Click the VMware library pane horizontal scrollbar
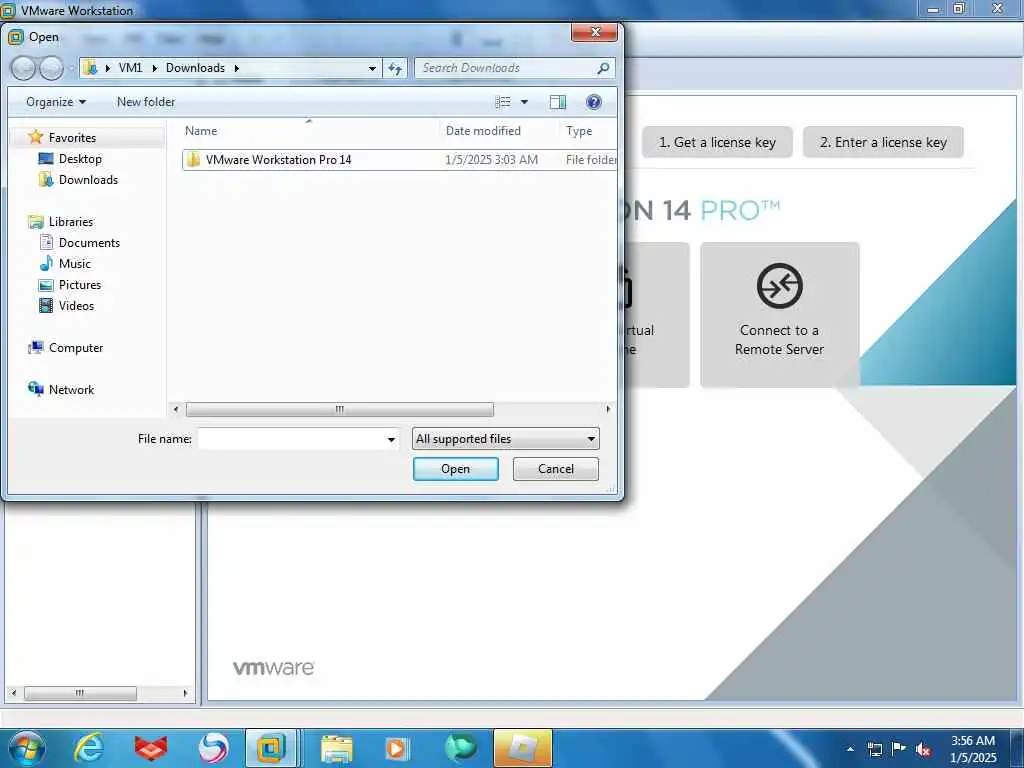Screen dimensions: 1024x768 pyautogui.click(x=80, y=693)
